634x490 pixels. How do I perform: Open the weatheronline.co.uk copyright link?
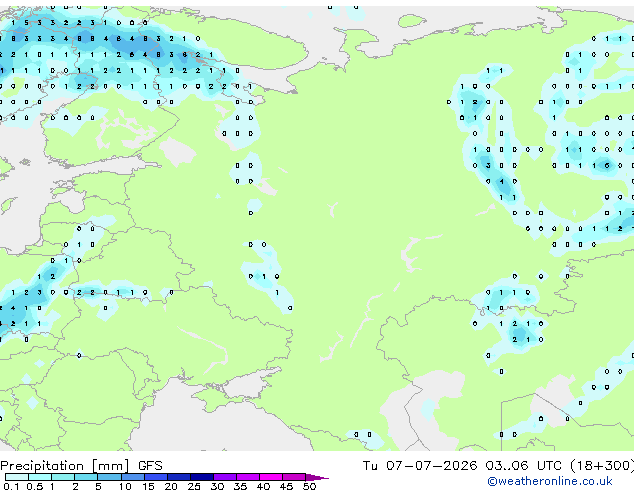tap(550, 481)
